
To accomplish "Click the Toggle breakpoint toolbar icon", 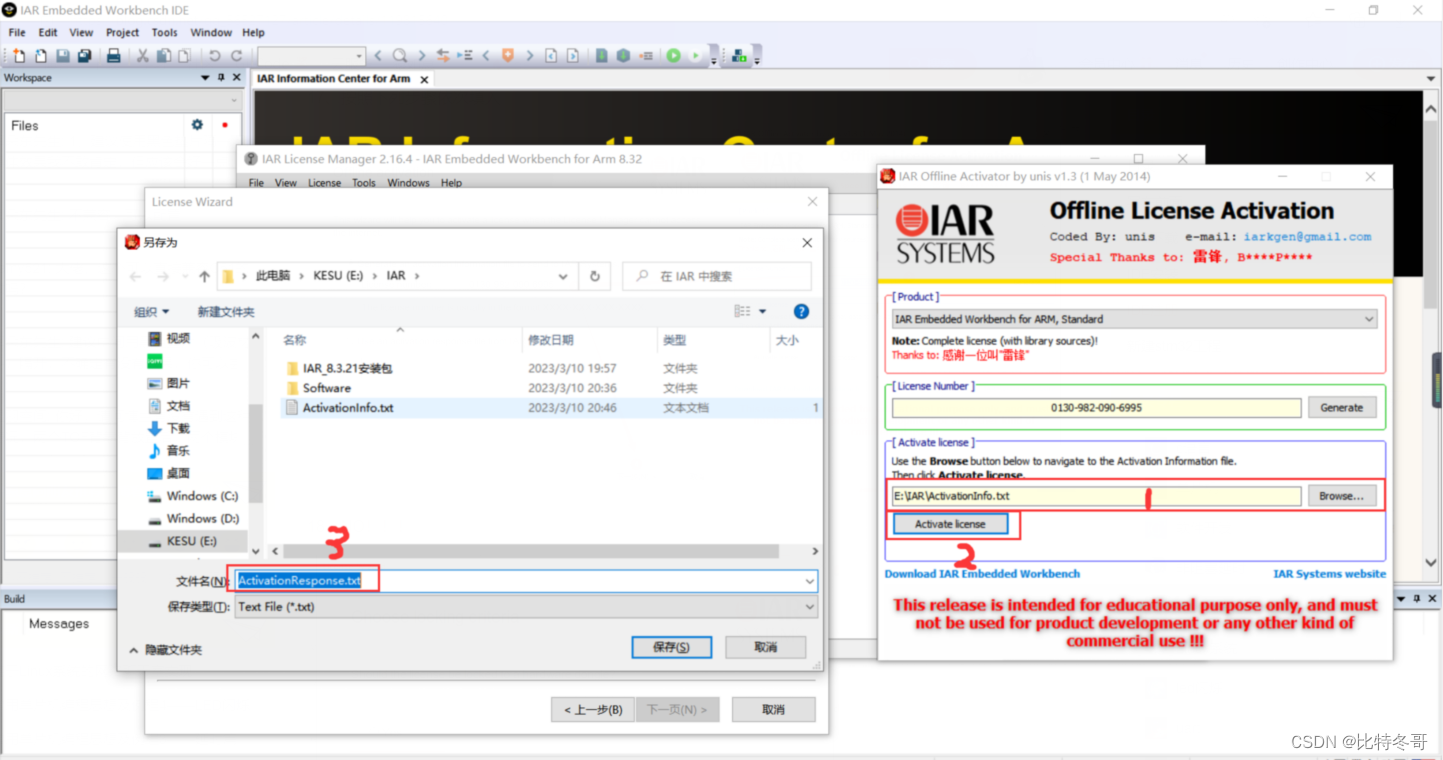I will [x=646, y=56].
